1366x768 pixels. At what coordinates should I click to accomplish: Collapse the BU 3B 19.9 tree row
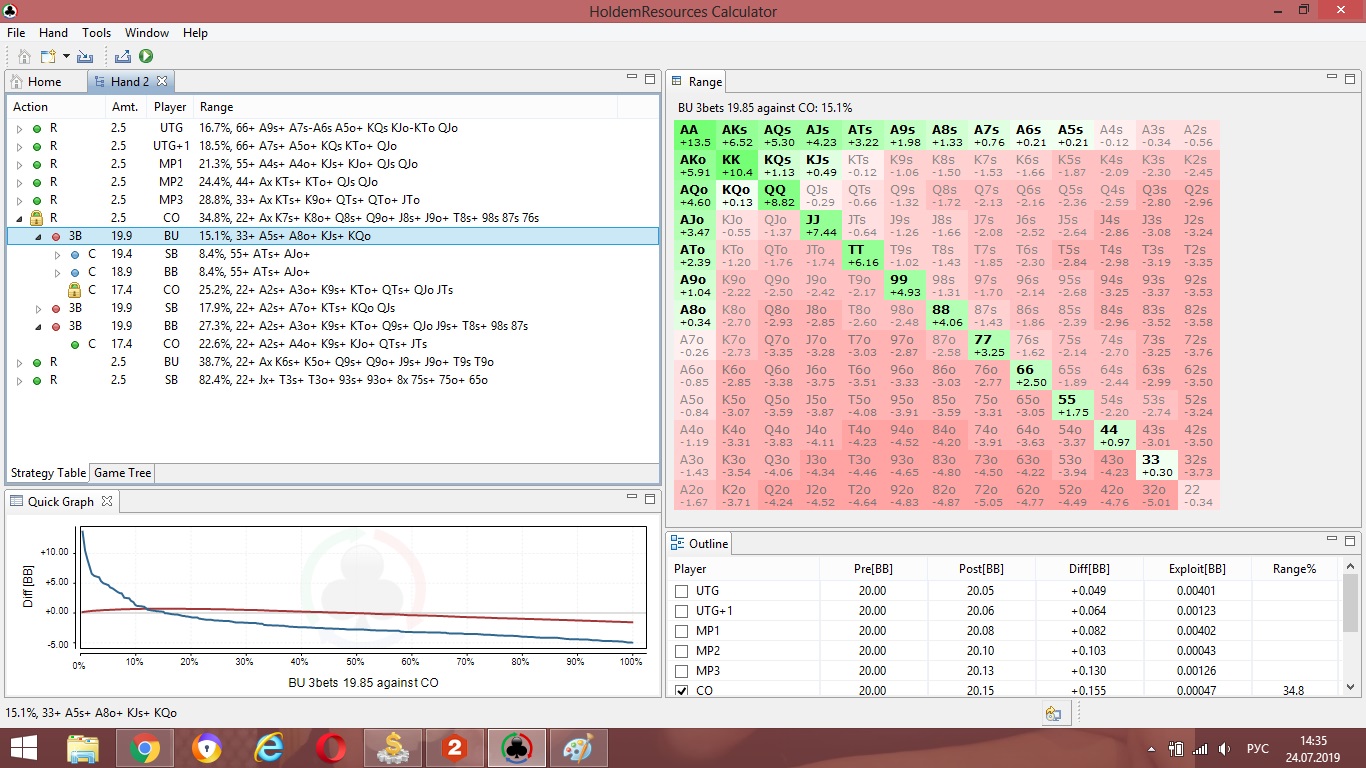click(x=38, y=236)
